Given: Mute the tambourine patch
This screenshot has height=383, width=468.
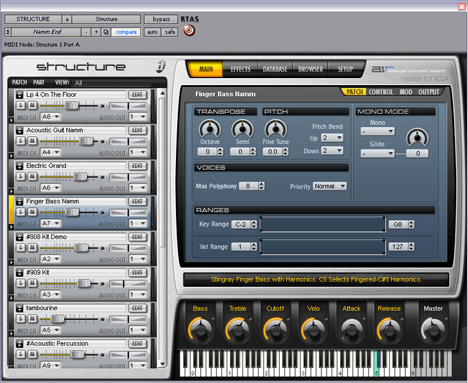Looking at the screenshot, I should [32, 319].
